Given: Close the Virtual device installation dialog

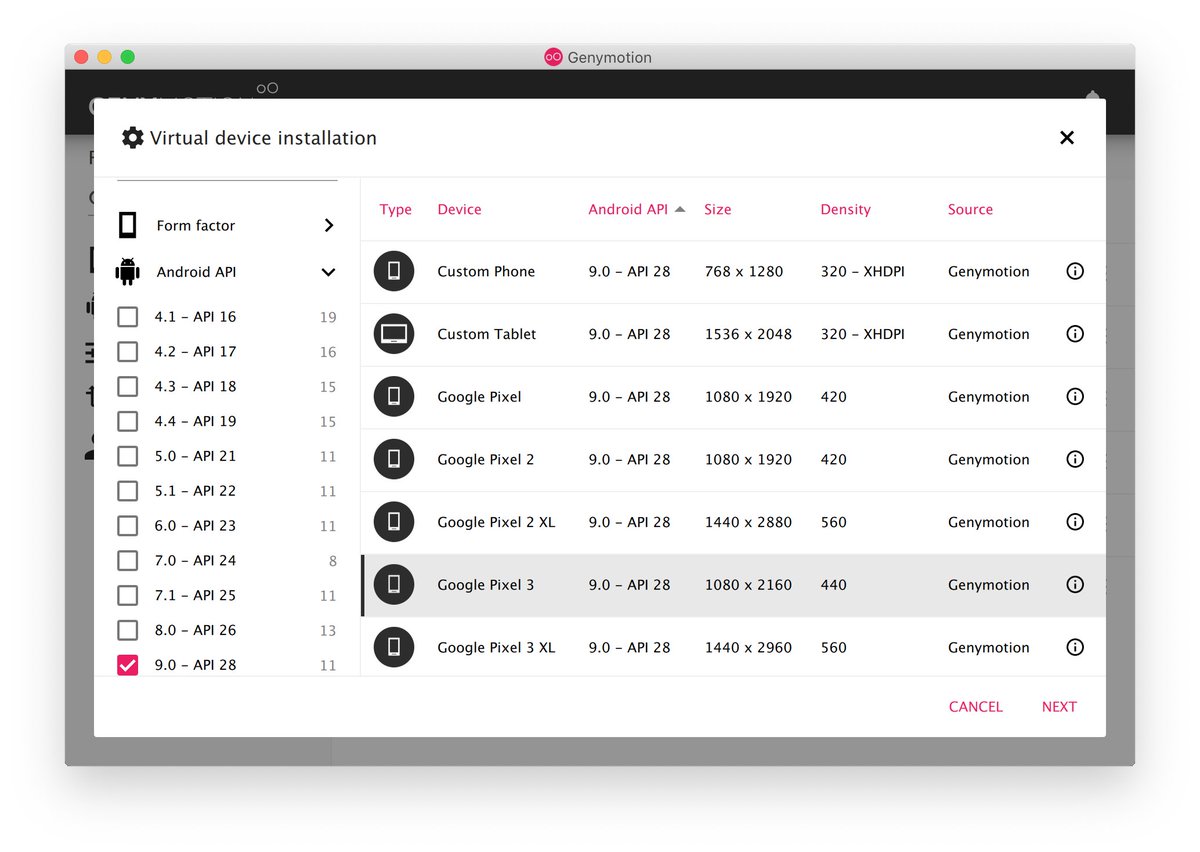Looking at the screenshot, I should 1067,138.
